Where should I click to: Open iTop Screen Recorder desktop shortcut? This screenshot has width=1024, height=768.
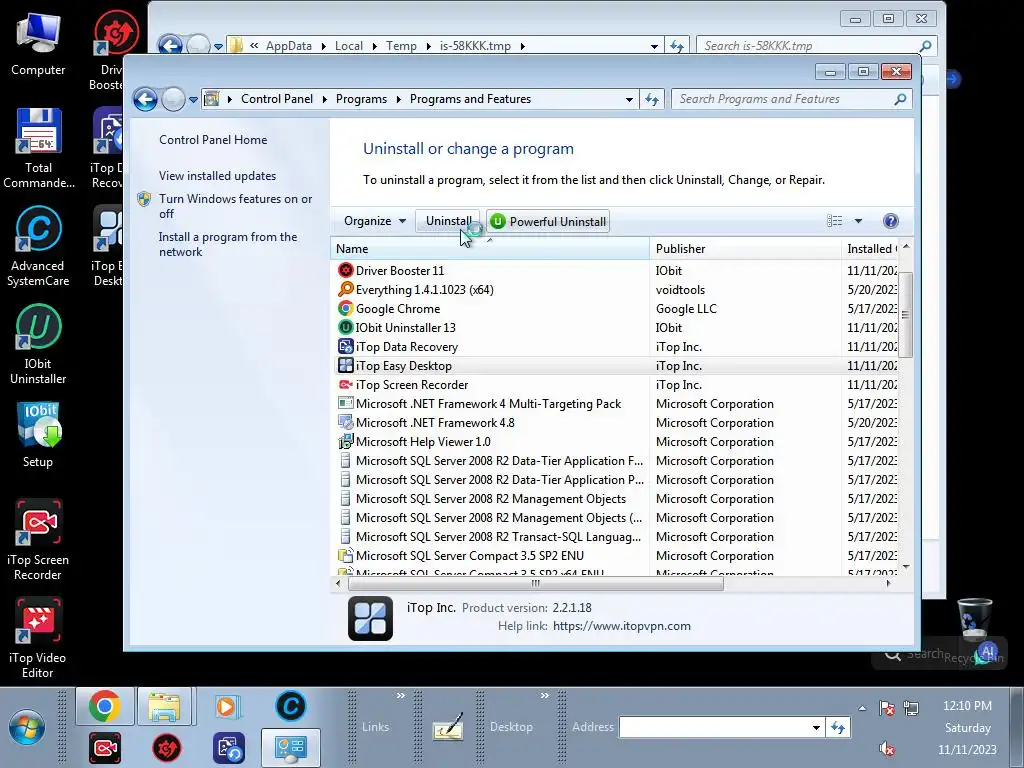[38, 541]
